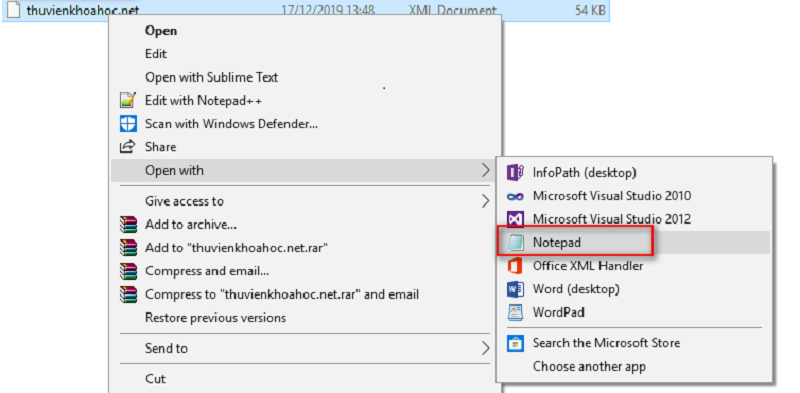The image size is (800, 393).
Task: Choose Share in the context menu
Action: 306,147
